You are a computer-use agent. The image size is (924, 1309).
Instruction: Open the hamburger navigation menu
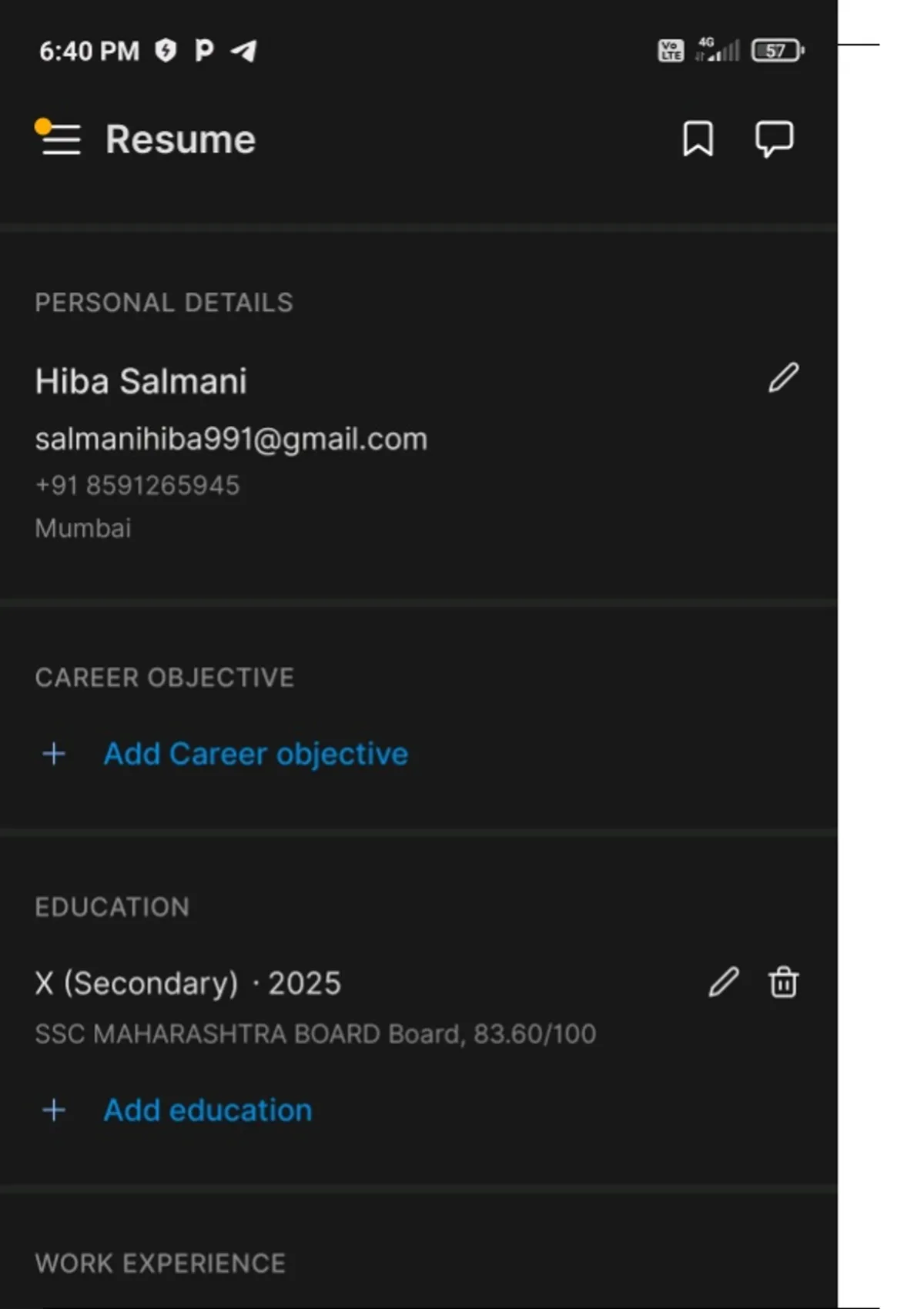click(59, 139)
